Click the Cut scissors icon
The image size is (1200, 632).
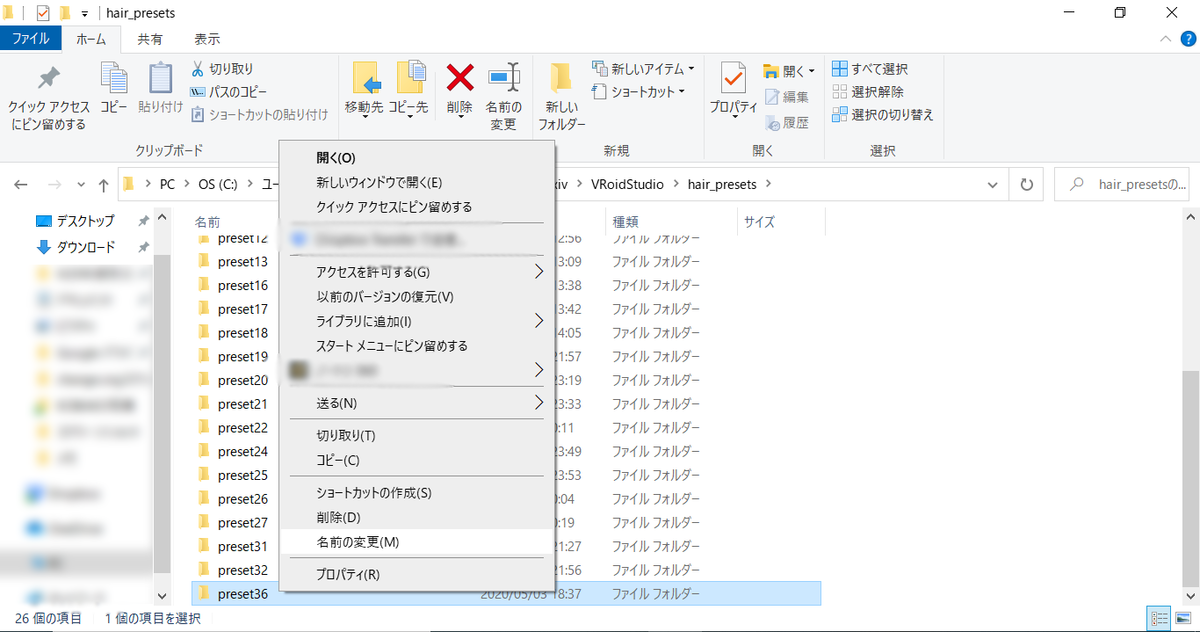[198, 69]
